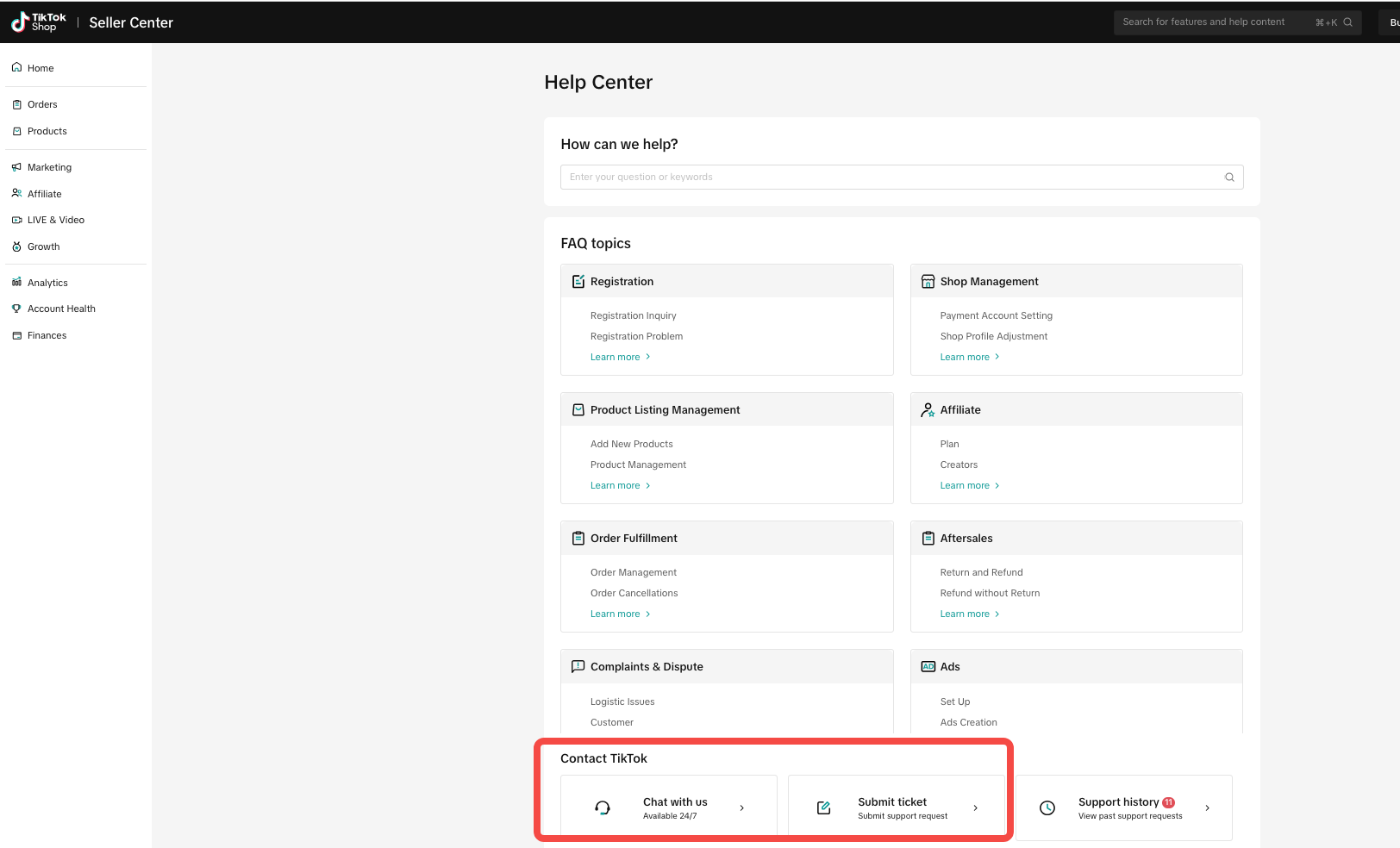Click the Products bag icon
The width and height of the screenshot is (1400, 848).
[x=16, y=131]
